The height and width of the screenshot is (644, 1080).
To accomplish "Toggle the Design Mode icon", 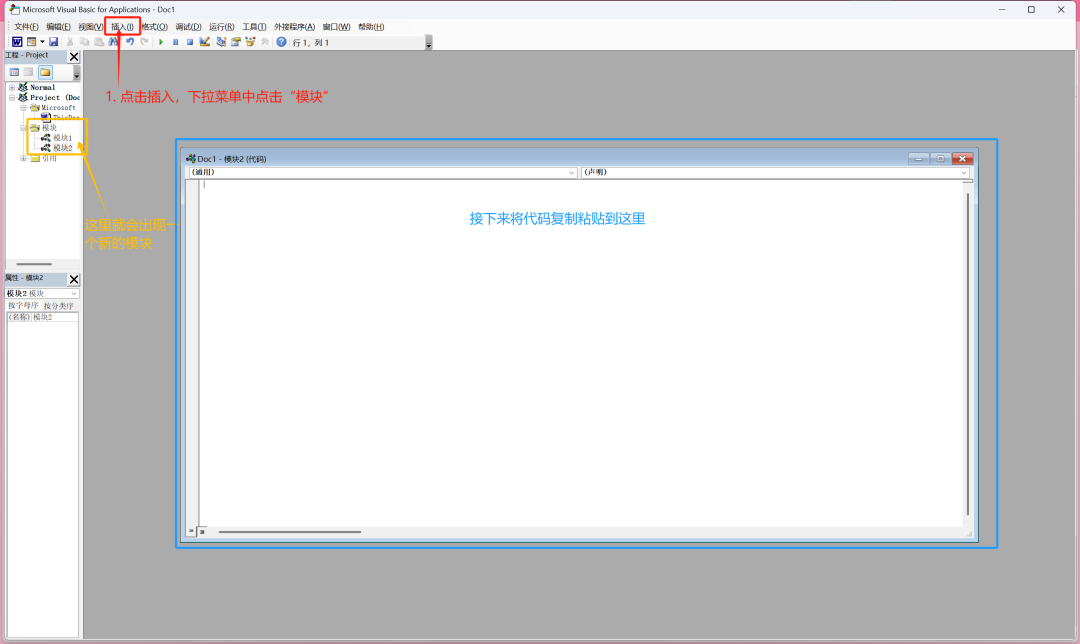I will 205,42.
